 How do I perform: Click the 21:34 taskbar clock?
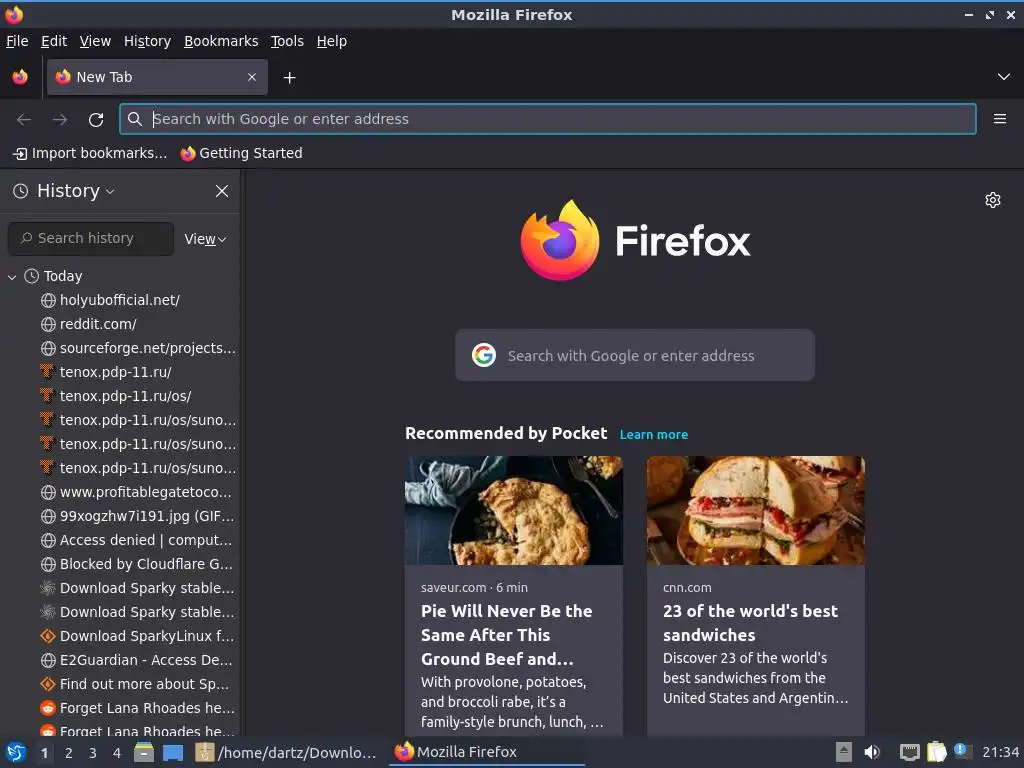point(1000,752)
